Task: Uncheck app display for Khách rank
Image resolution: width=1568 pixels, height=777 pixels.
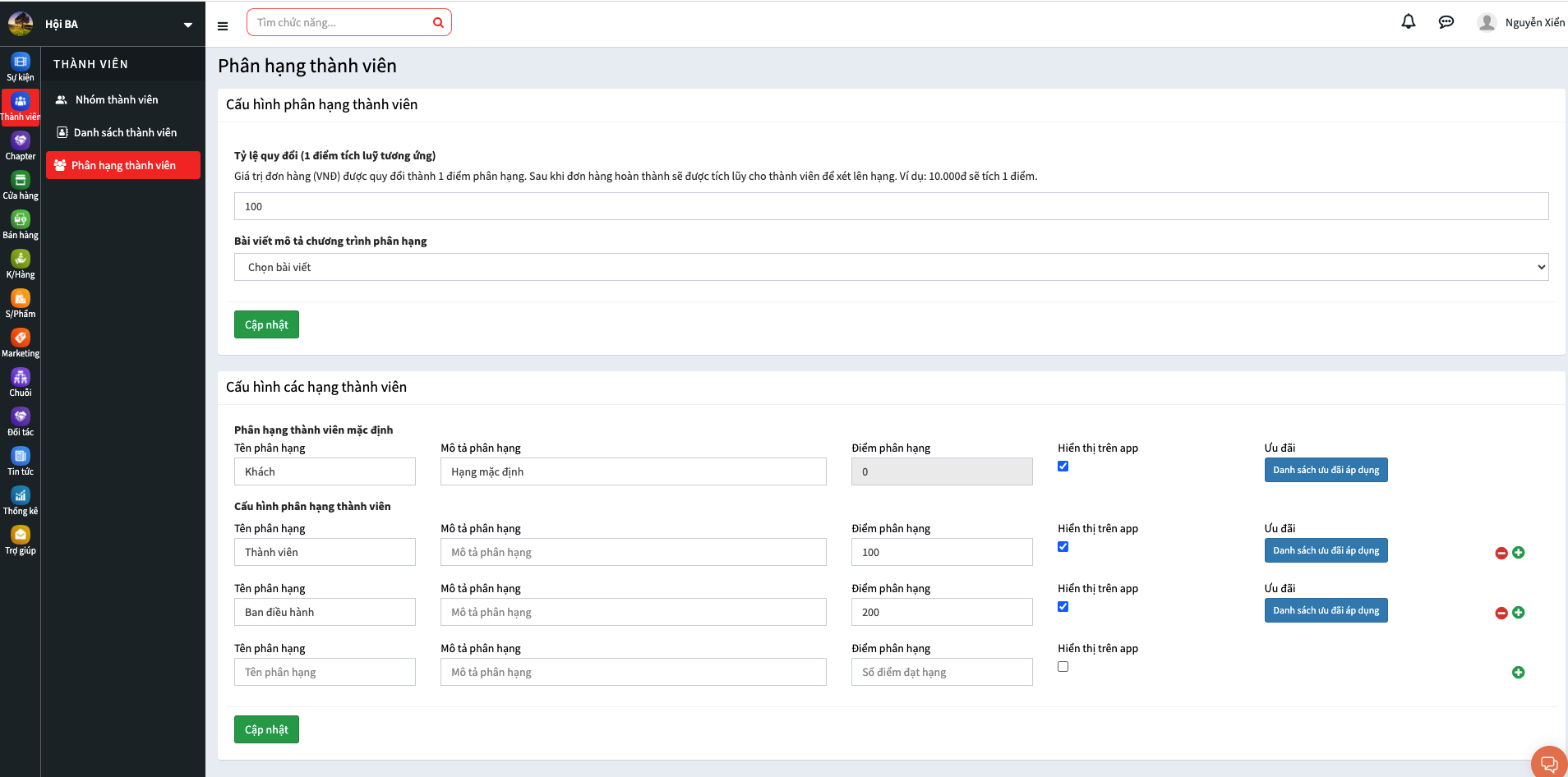Action: 1063,467
